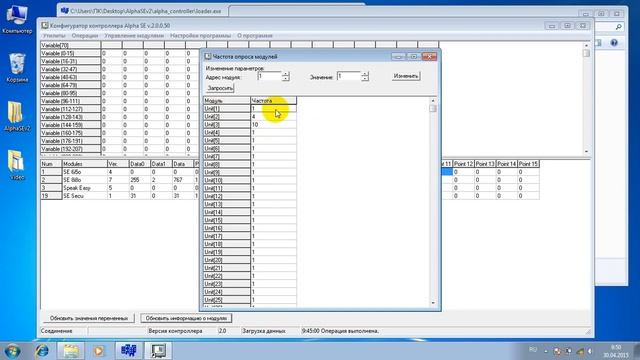
Task: Select the Unit[3] row header
Action: (x=227, y=124)
